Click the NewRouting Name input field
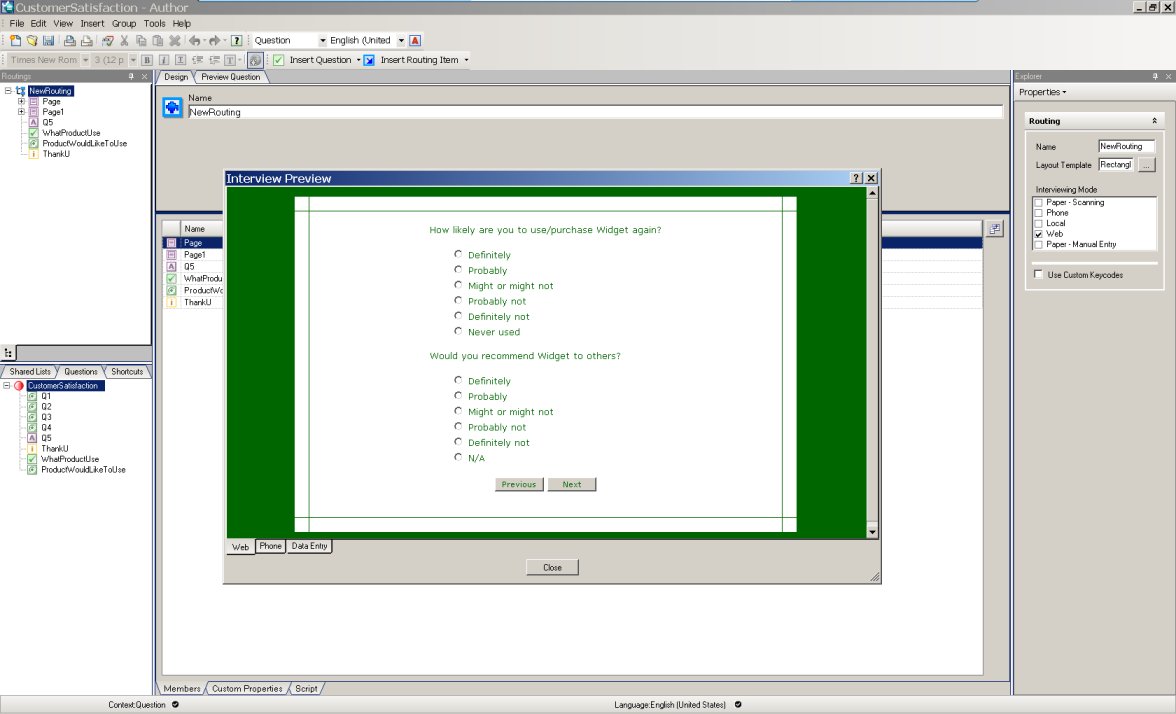 595,112
